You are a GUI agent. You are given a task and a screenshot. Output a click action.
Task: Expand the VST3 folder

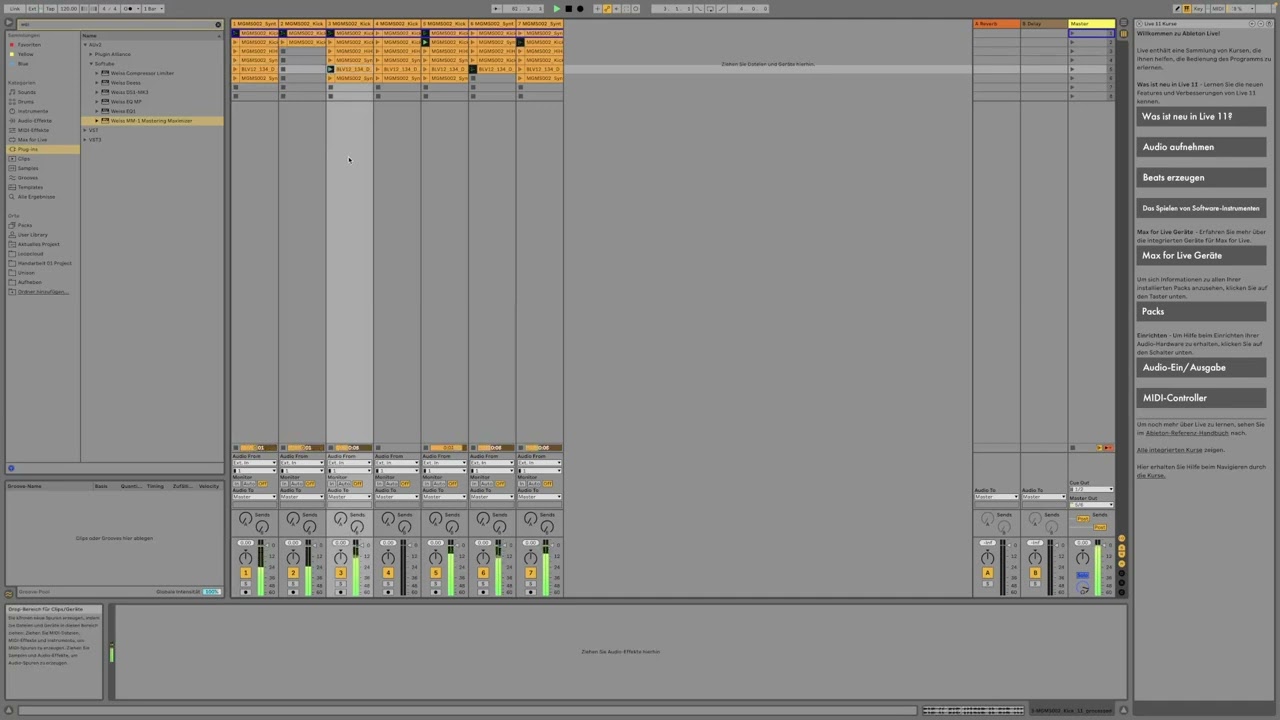[85, 140]
